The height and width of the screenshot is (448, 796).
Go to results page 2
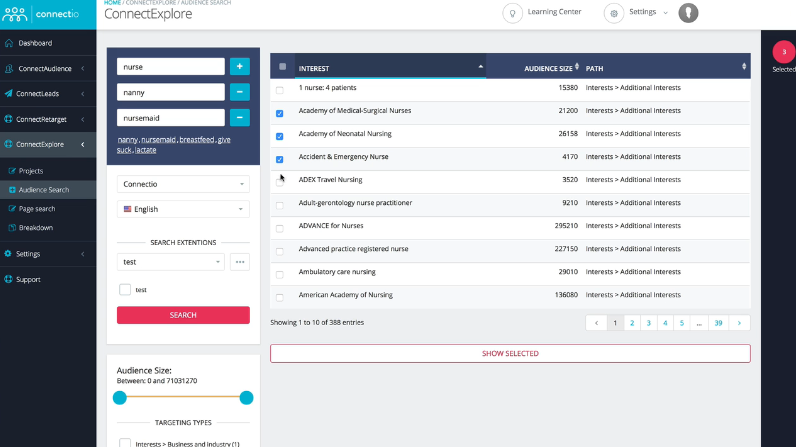tap(632, 323)
